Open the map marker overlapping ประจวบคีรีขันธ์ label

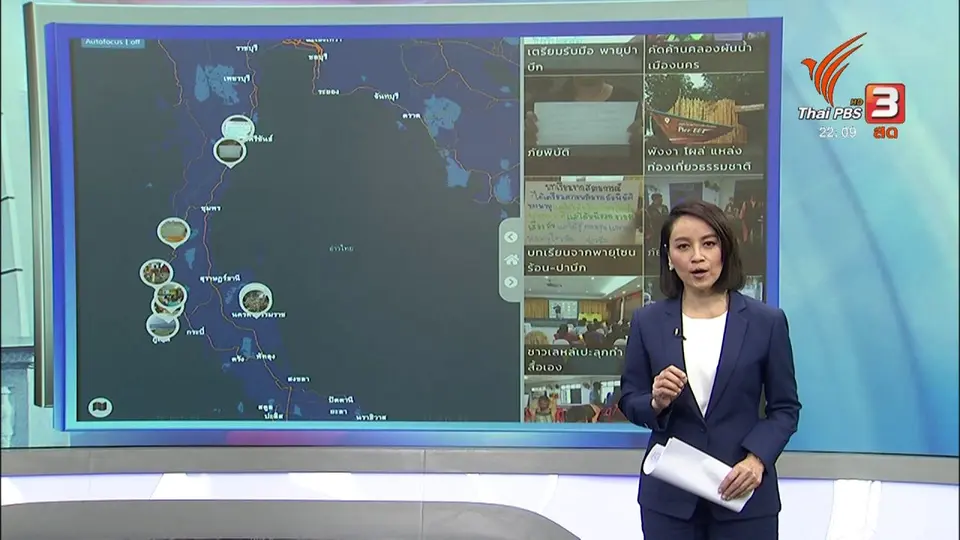[238, 128]
